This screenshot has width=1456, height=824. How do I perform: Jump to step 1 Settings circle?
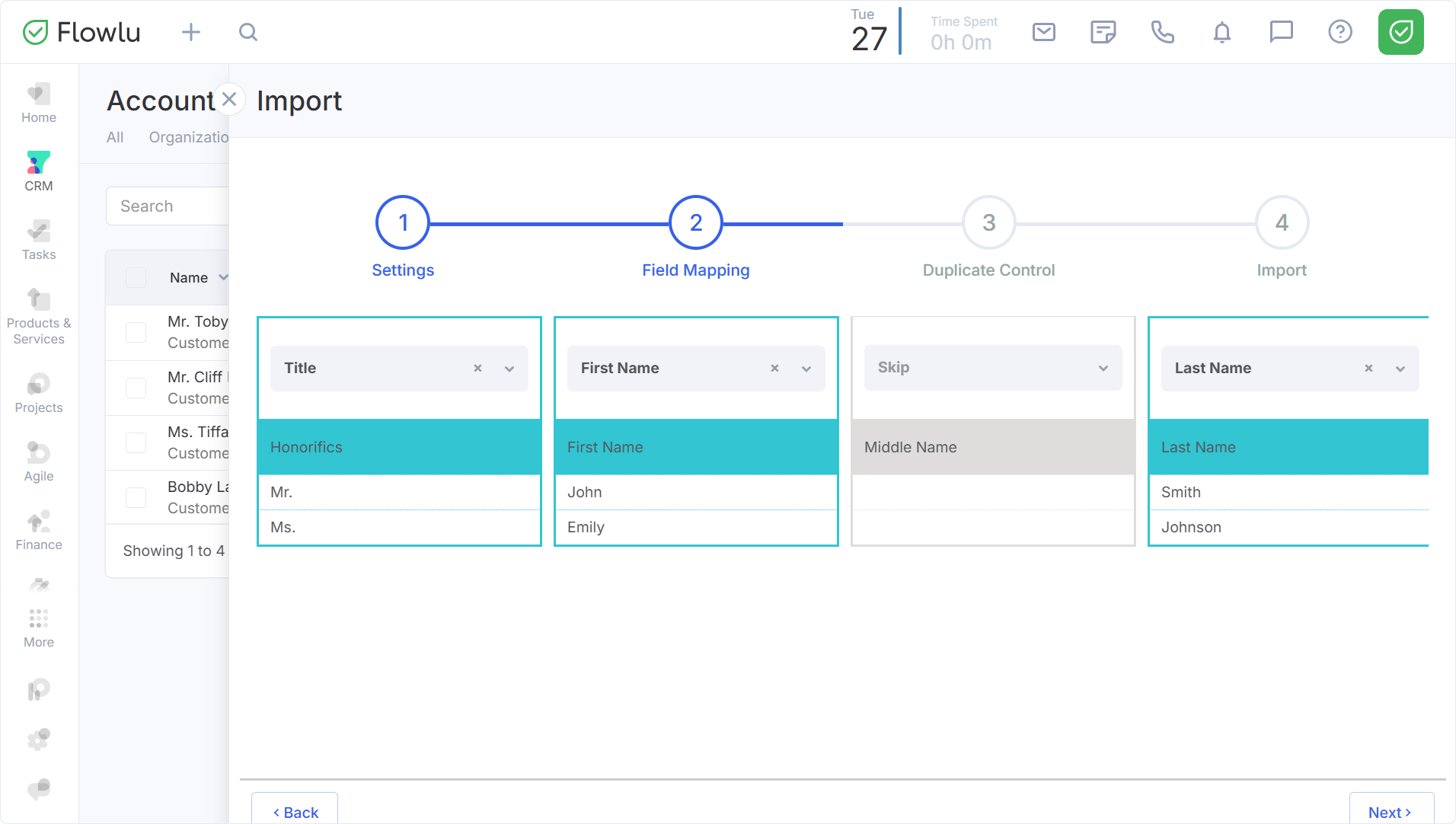coord(403,222)
